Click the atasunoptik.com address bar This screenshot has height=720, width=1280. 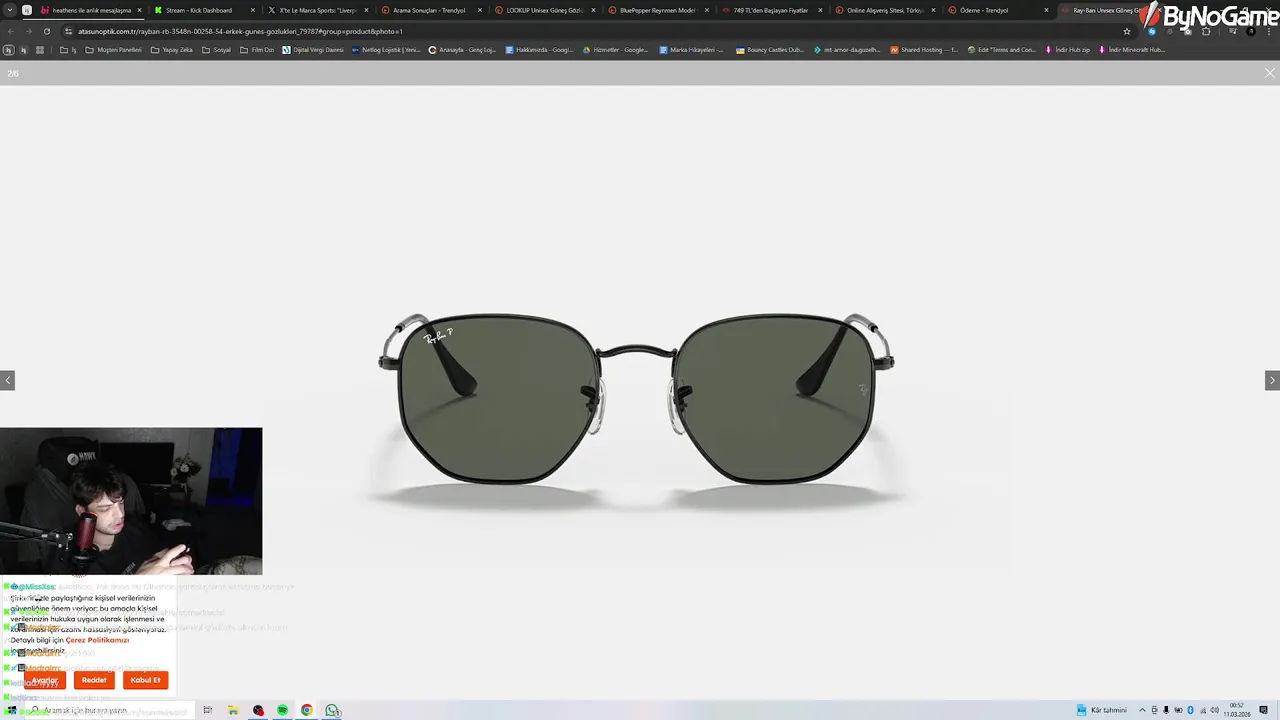[x=600, y=31]
